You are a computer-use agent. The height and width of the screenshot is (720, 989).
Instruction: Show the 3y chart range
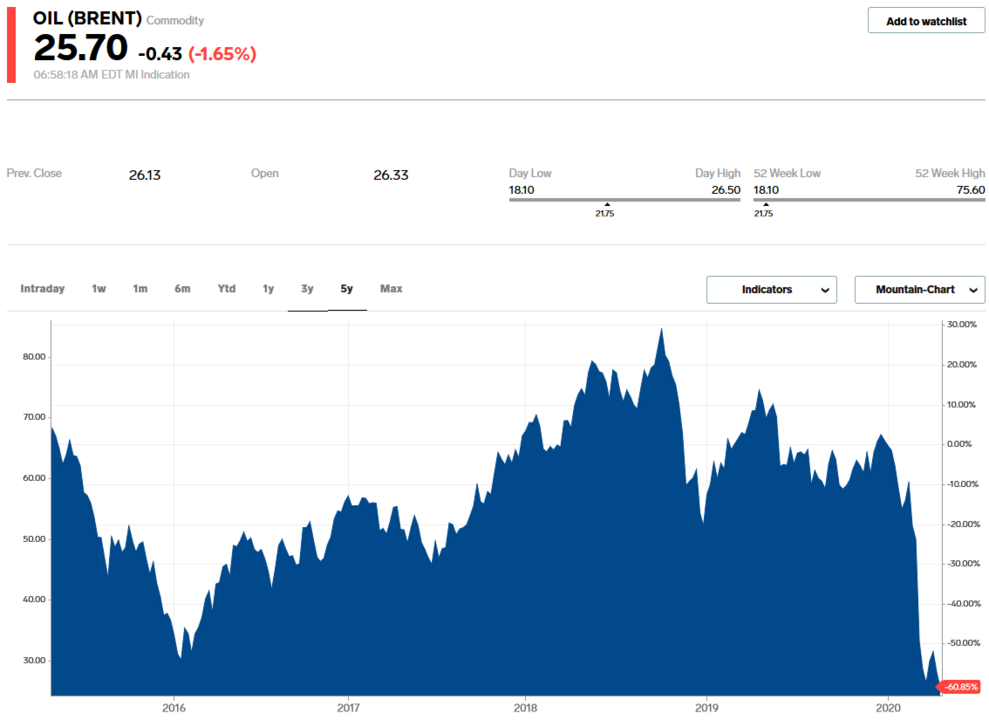point(307,289)
